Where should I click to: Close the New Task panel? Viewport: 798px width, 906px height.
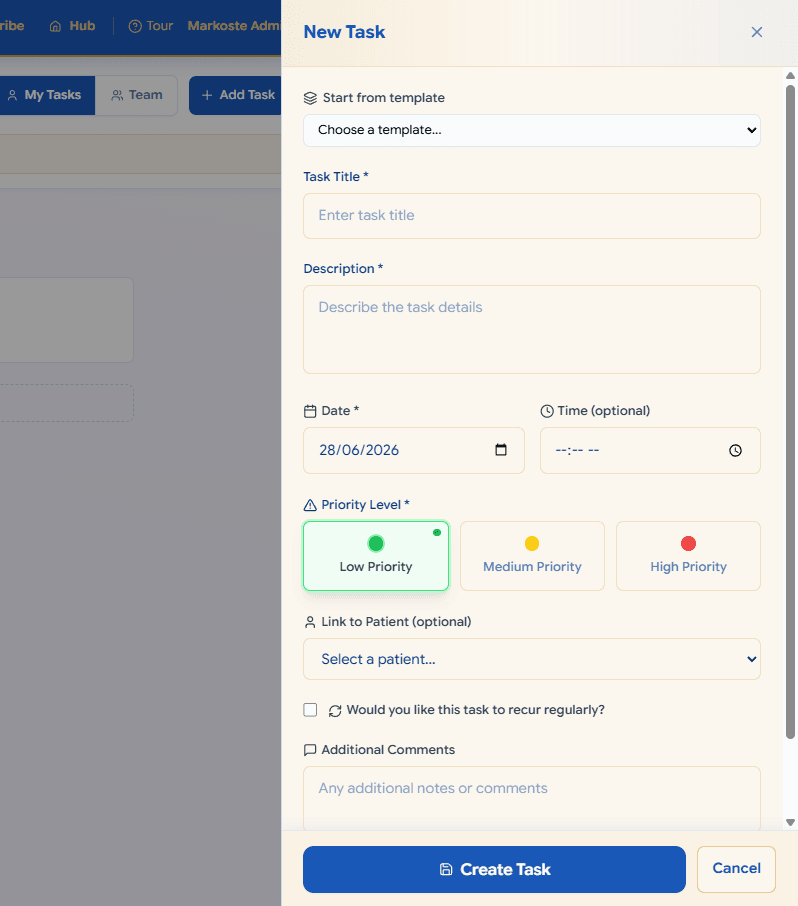click(756, 32)
